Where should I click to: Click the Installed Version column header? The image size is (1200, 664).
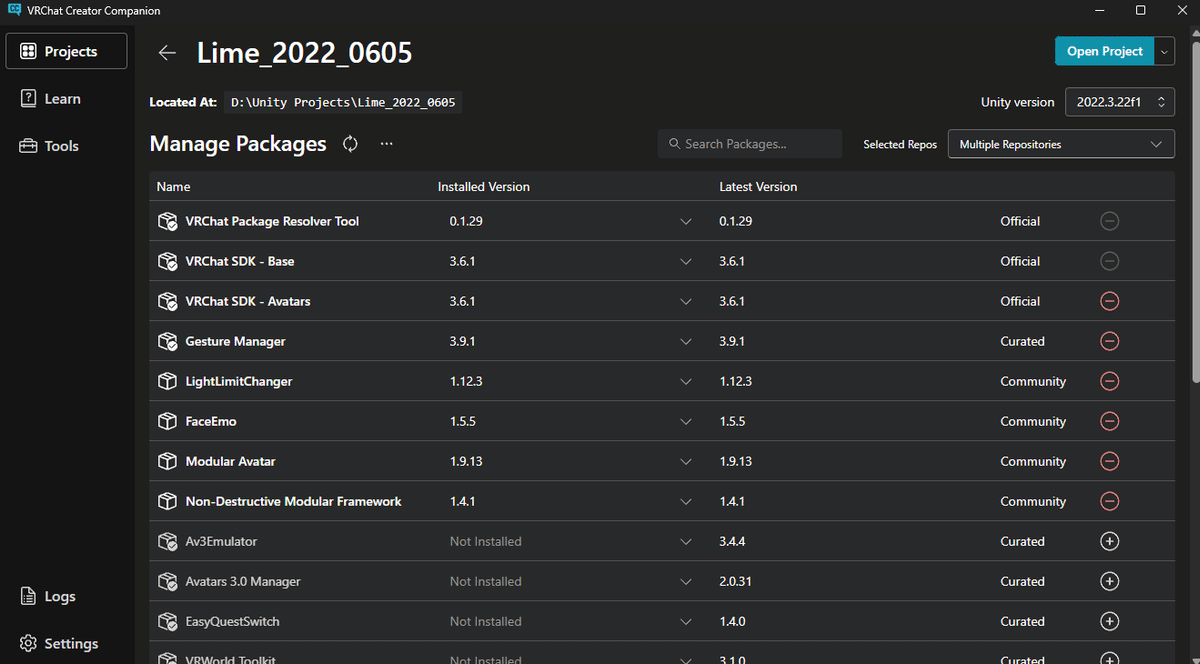[484, 187]
